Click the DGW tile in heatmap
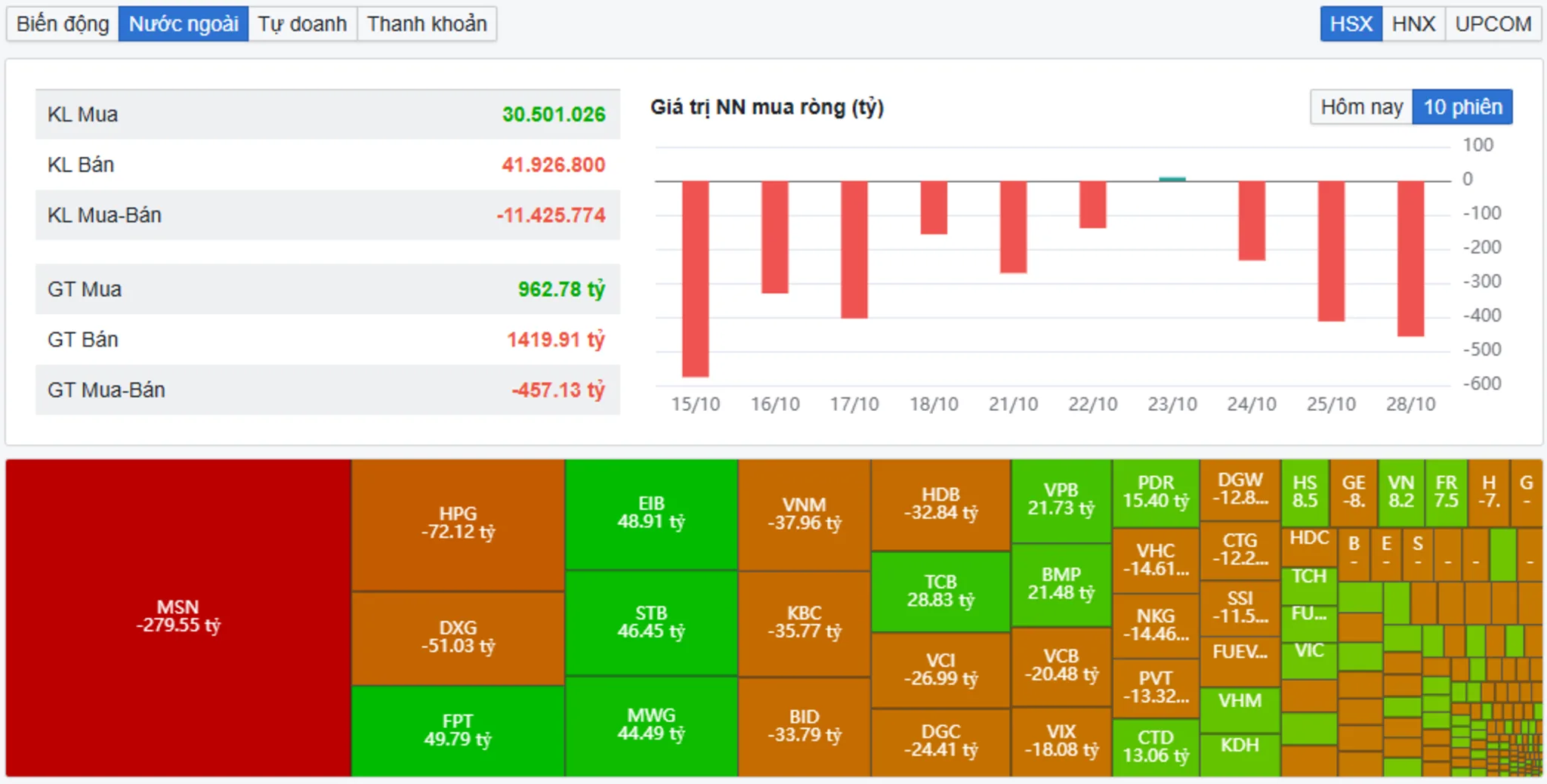1547x784 pixels. pyautogui.click(x=1240, y=490)
